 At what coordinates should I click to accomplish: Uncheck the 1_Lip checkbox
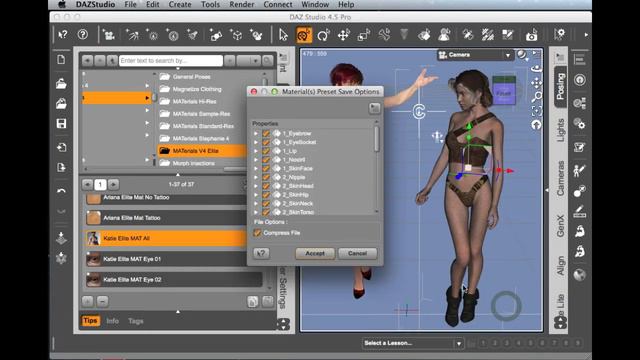point(266,151)
